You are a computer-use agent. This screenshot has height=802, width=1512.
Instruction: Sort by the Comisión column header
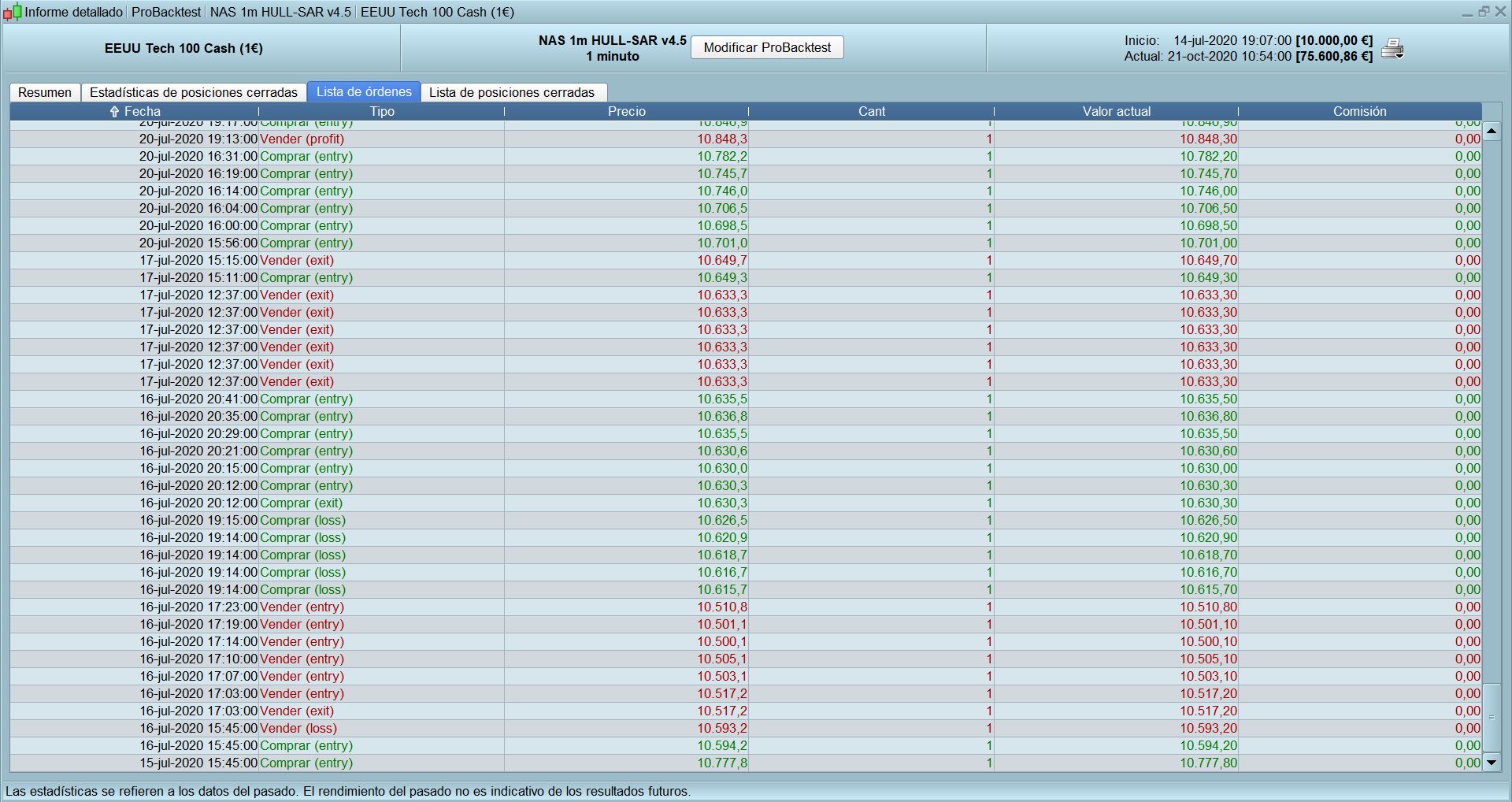(x=1360, y=112)
